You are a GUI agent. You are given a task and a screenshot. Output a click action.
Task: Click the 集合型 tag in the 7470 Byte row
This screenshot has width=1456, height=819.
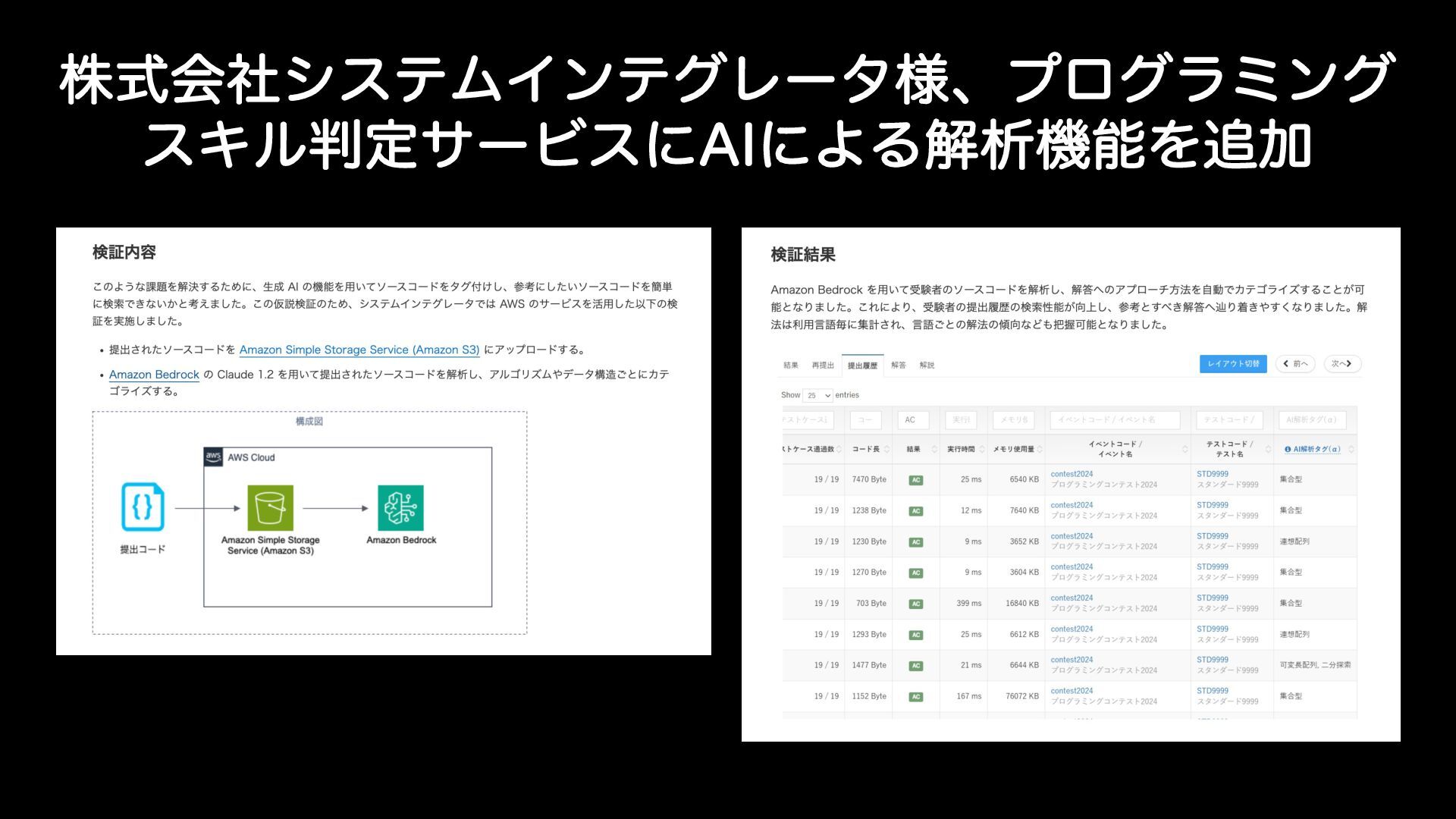pos(1291,480)
